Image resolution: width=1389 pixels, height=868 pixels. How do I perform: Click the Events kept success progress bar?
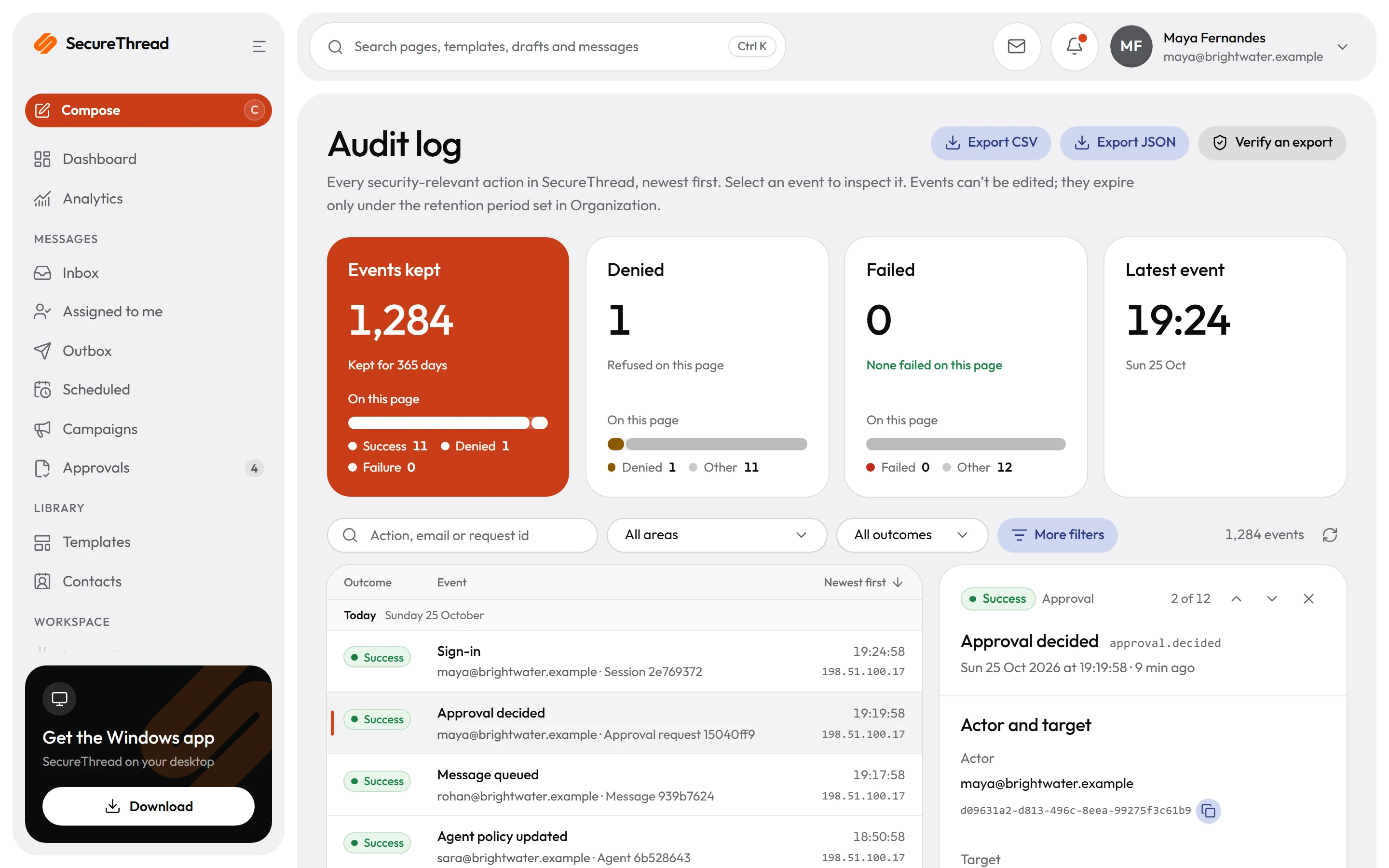point(438,423)
